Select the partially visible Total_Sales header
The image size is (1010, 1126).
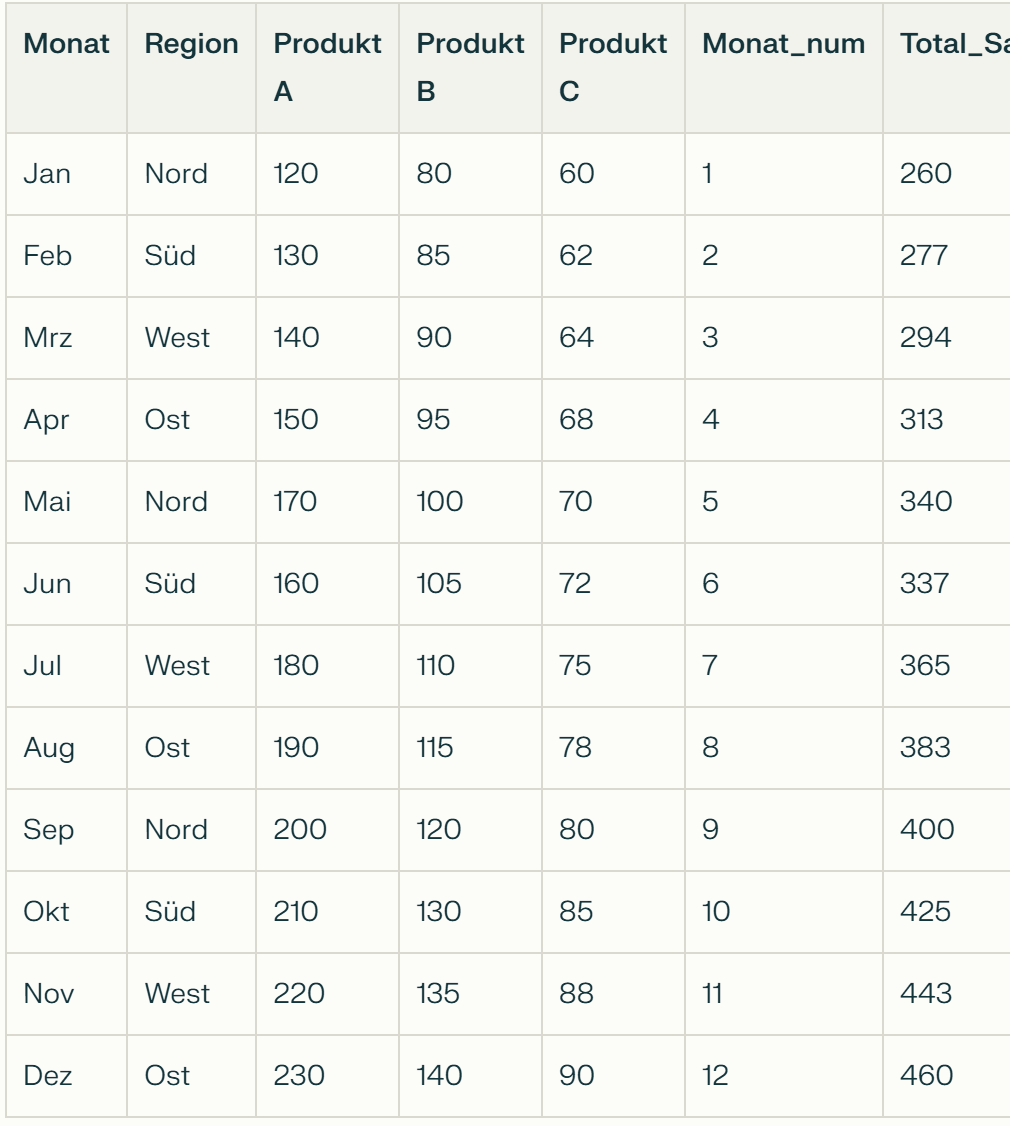tap(947, 68)
